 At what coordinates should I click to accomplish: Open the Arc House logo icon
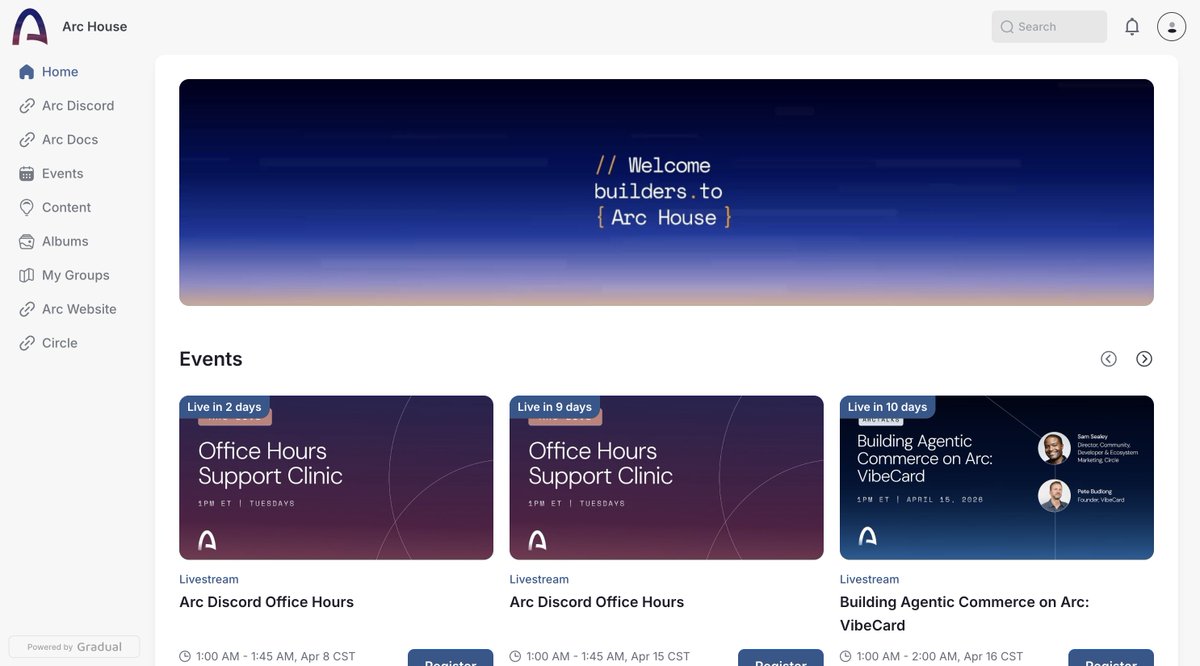click(x=30, y=27)
